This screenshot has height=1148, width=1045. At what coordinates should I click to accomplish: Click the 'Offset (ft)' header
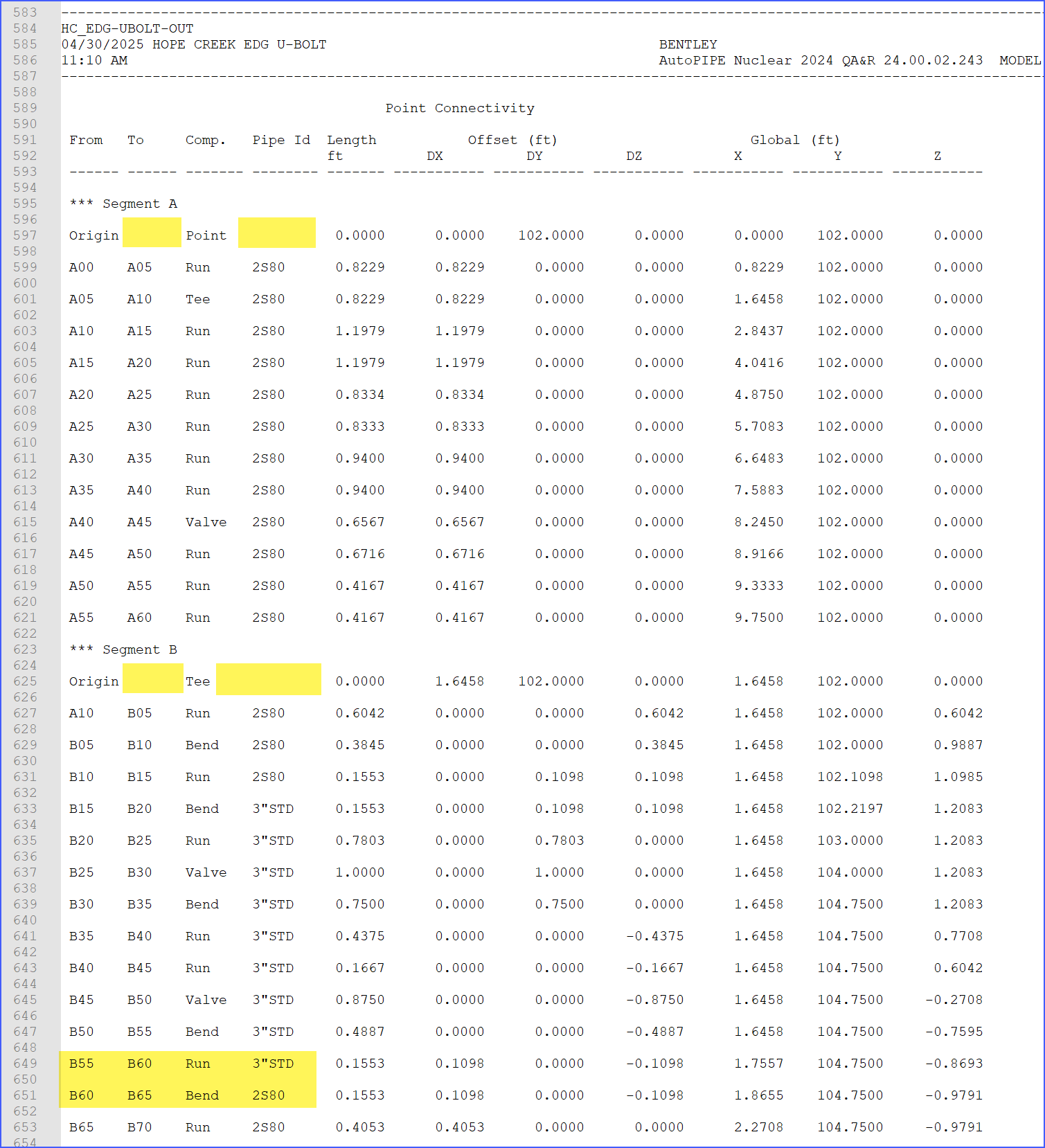point(512,140)
